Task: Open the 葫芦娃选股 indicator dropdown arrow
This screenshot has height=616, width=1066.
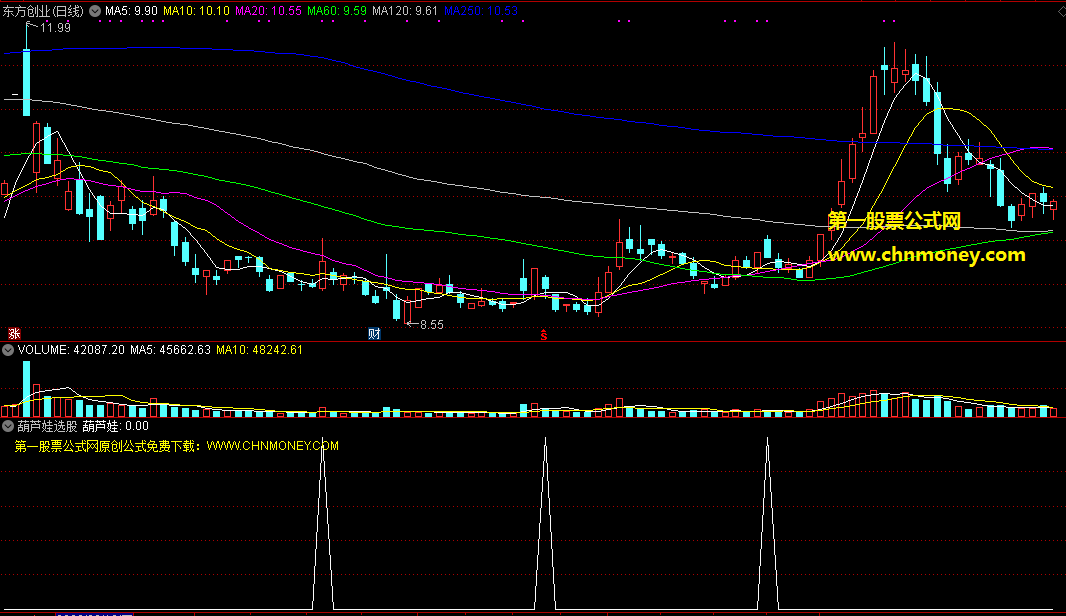Action: pyautogui.click(x=8, y=426)
